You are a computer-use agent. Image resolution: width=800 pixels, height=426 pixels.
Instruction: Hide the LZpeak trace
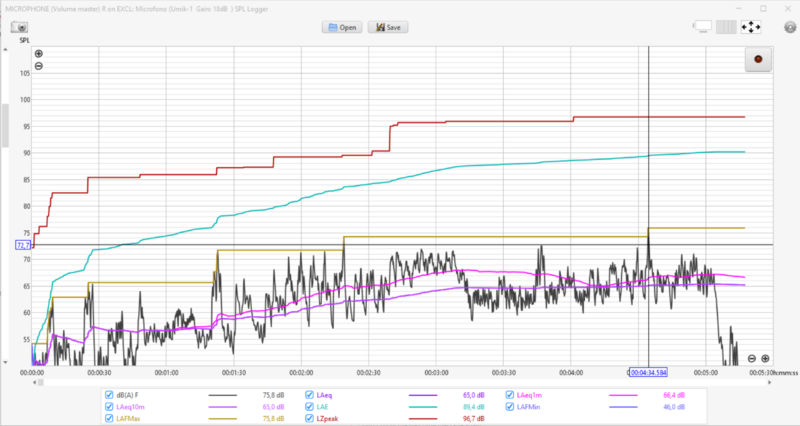click(x=309, y=419)
